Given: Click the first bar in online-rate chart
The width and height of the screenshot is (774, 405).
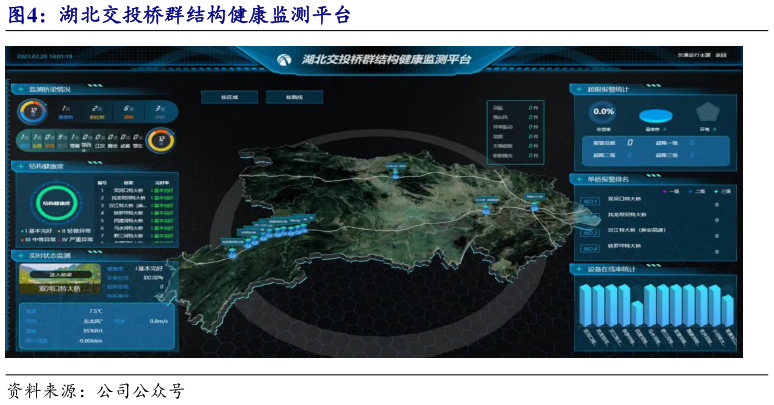Looking at the screenshot, I should pyautogui.click(x=585, y=305).
